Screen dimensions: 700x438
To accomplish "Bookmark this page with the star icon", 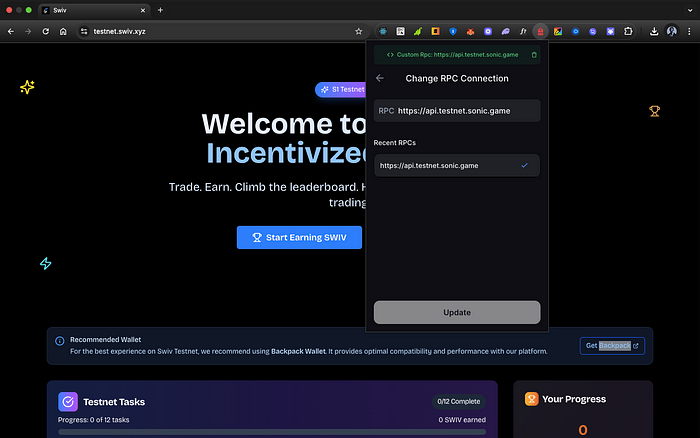I will (x=358, y=31).
